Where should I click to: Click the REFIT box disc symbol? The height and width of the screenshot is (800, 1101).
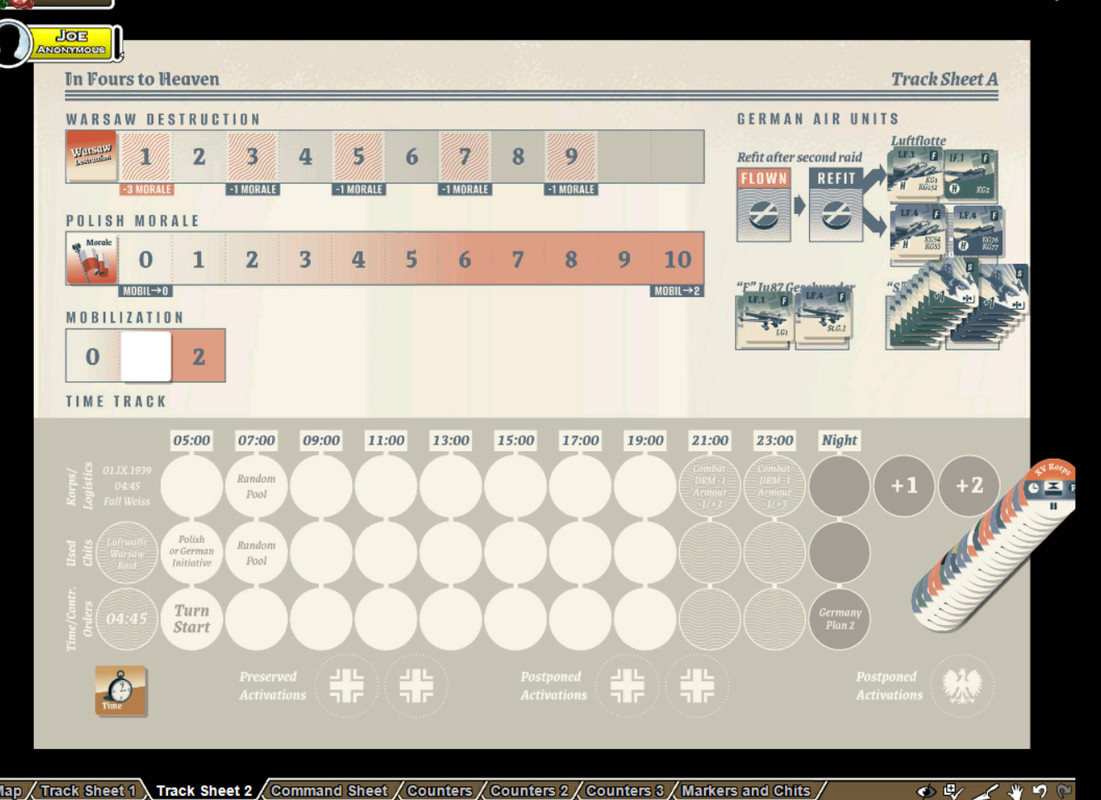coord(836,214)
